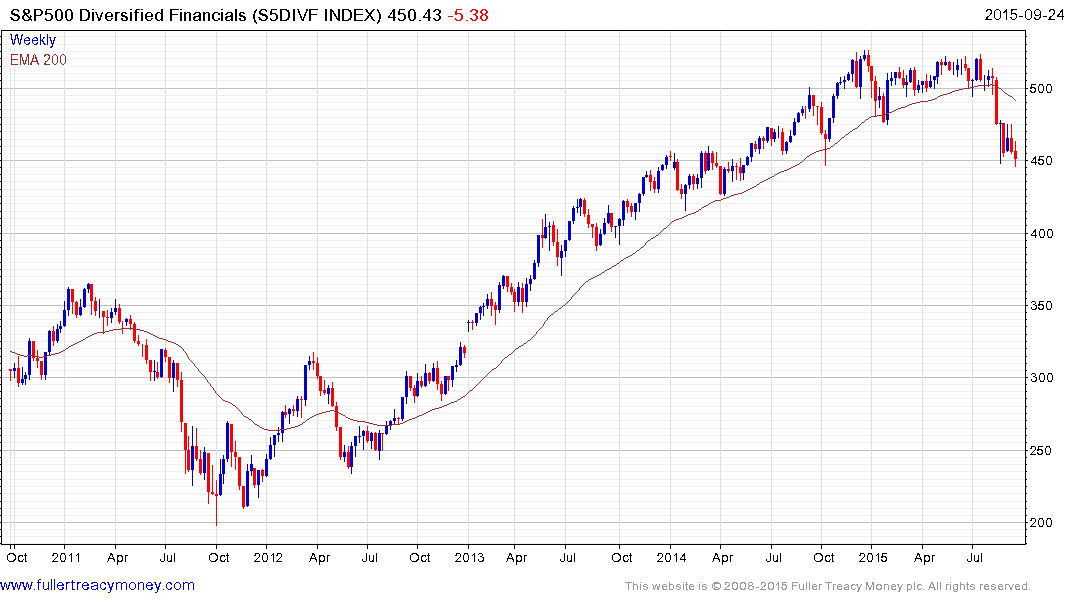Click the 'EMA 200' legend label

point(38,60)
